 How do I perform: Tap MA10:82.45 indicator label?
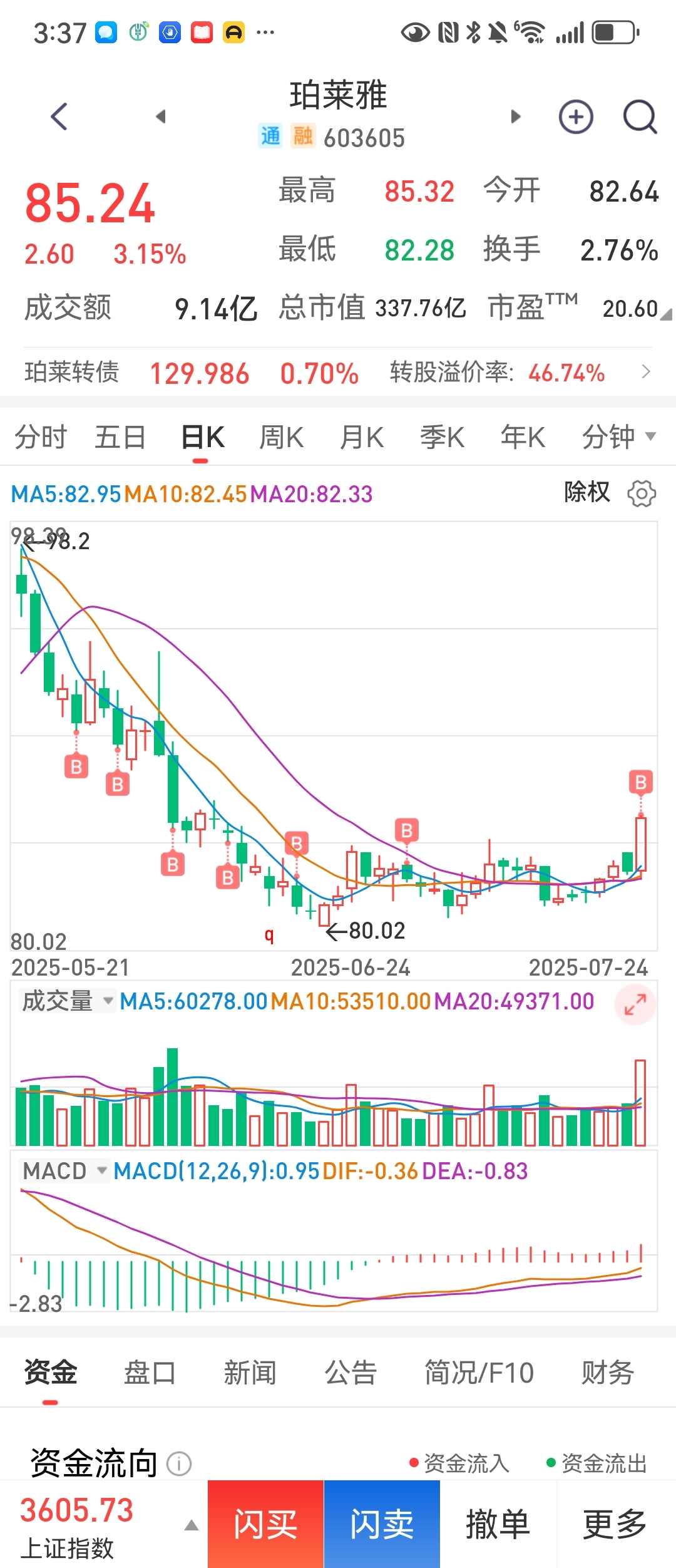[186, 494]
